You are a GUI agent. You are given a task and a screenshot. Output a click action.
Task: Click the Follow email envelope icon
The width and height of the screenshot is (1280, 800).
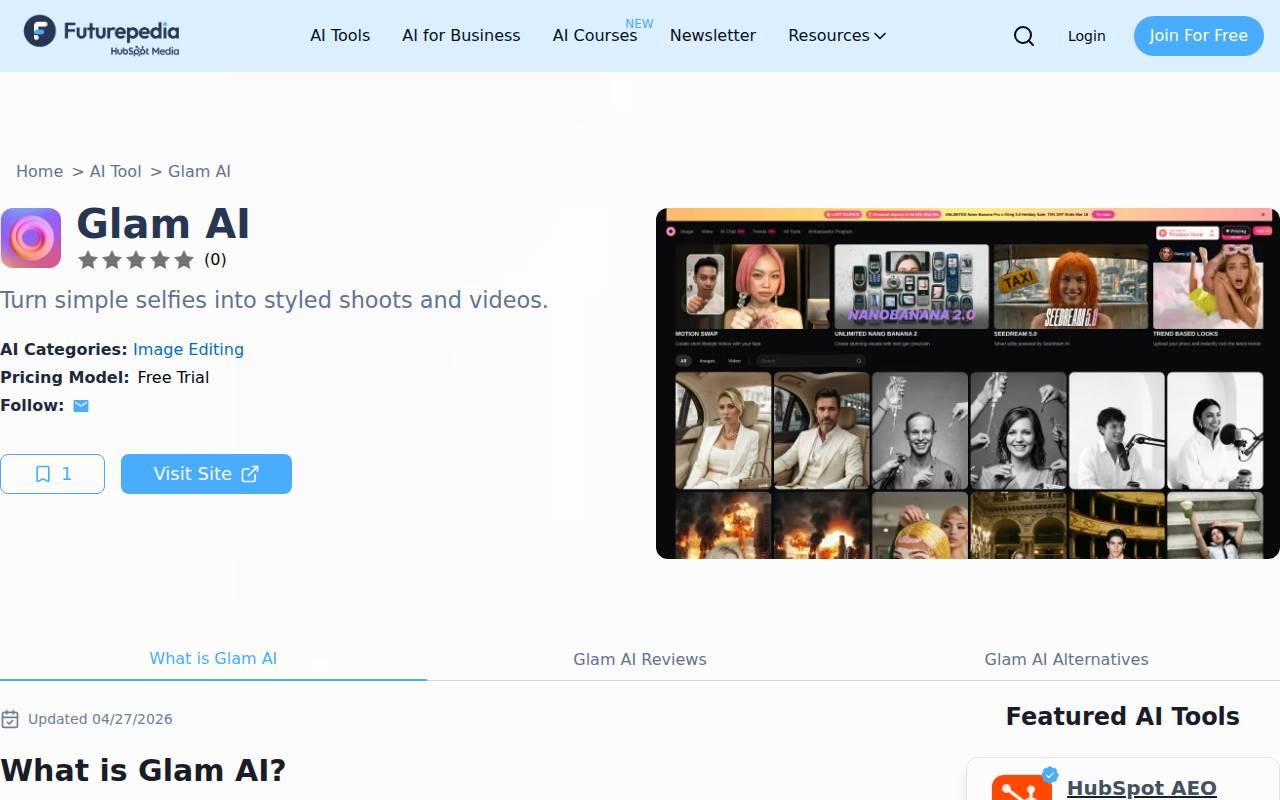pos(81,405)
